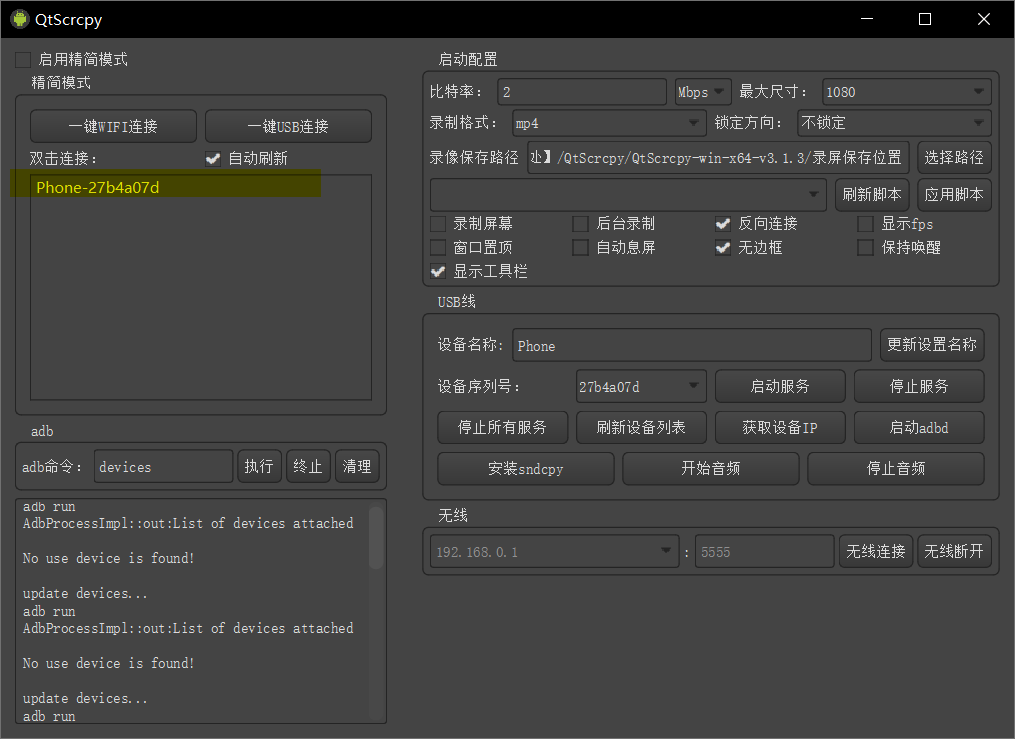
Task: Click the 录像保存路径 text field
Action: pyautogui.click(x=719, y=157)
